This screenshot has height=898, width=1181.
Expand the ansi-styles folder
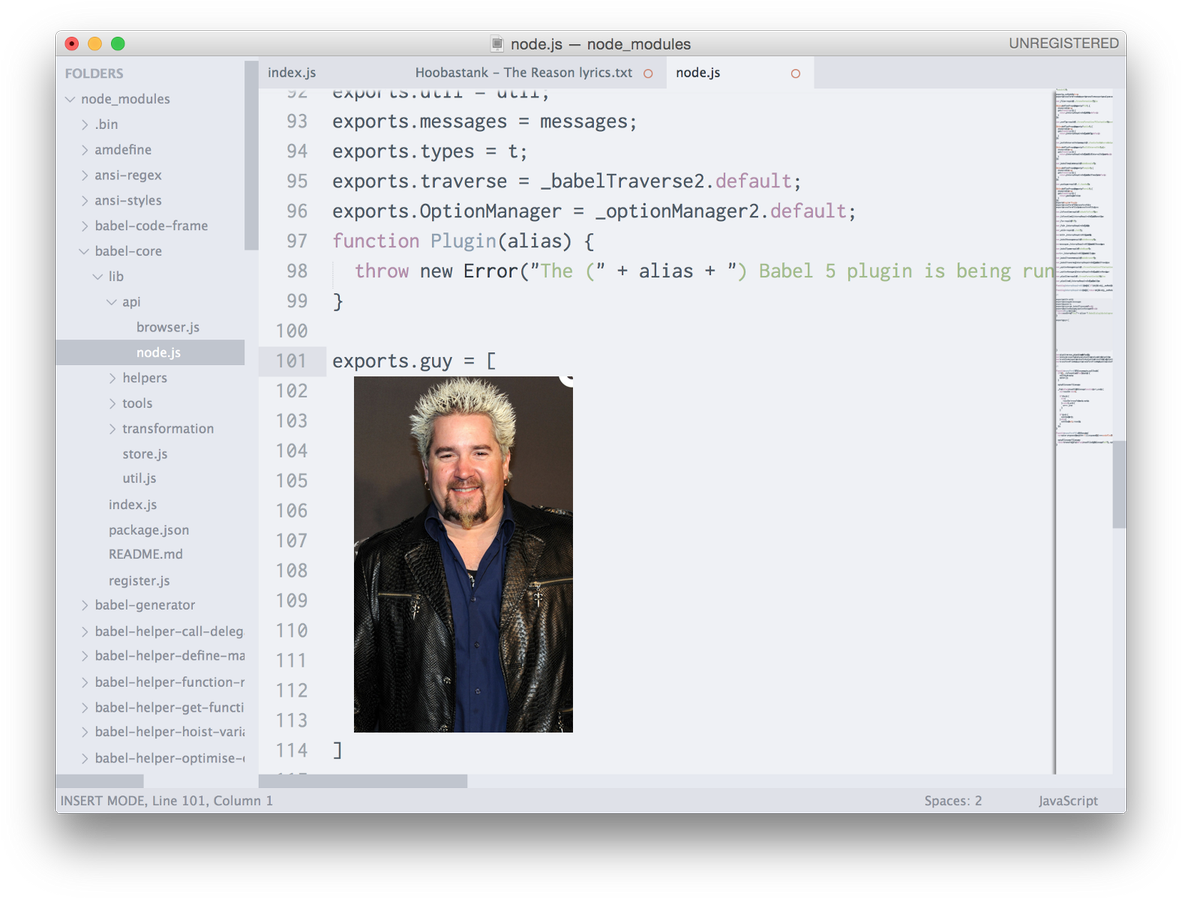point(84,200)
